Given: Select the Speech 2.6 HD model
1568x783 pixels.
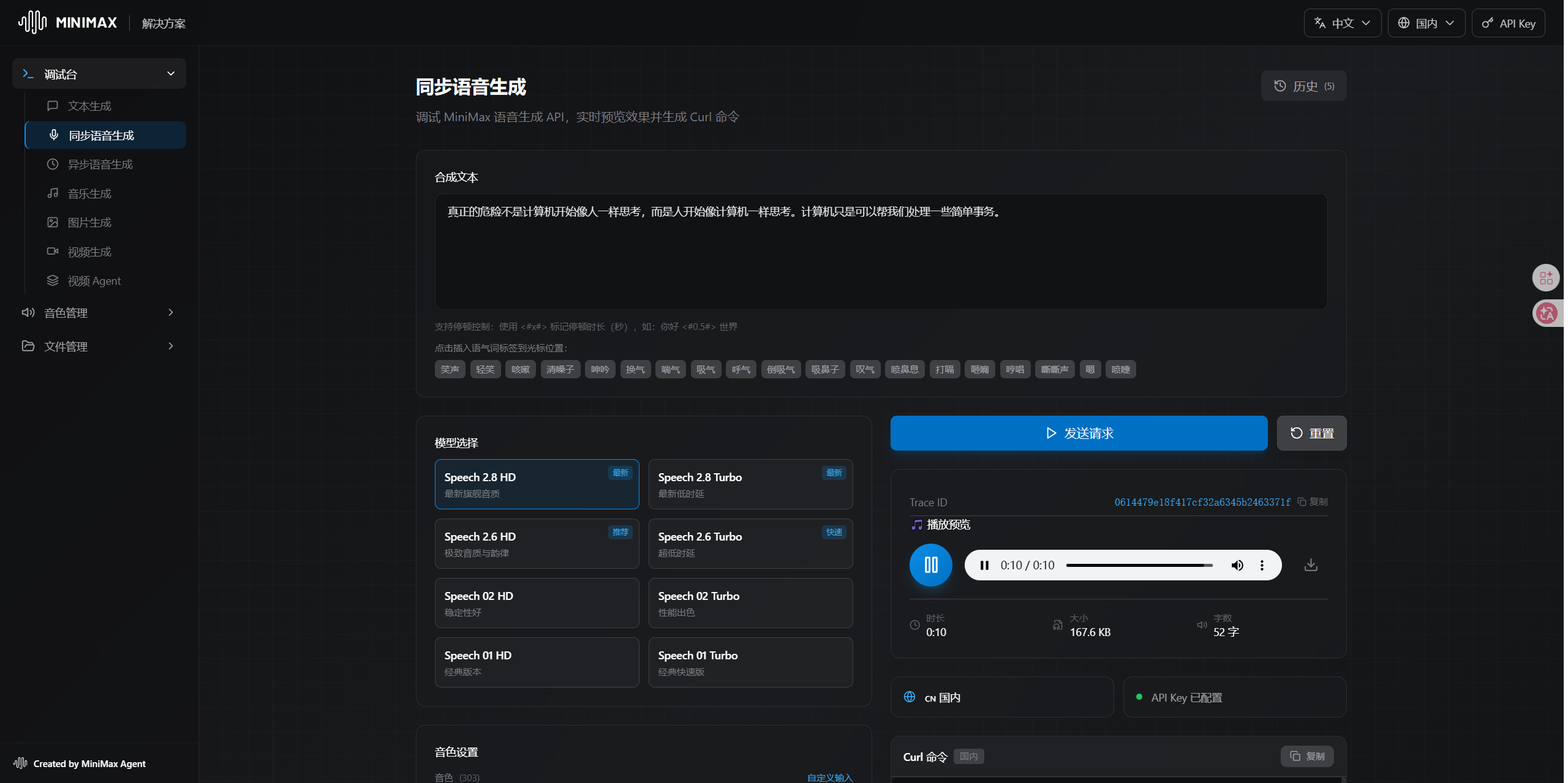Looking at the screenshot, I should (536, 543).
